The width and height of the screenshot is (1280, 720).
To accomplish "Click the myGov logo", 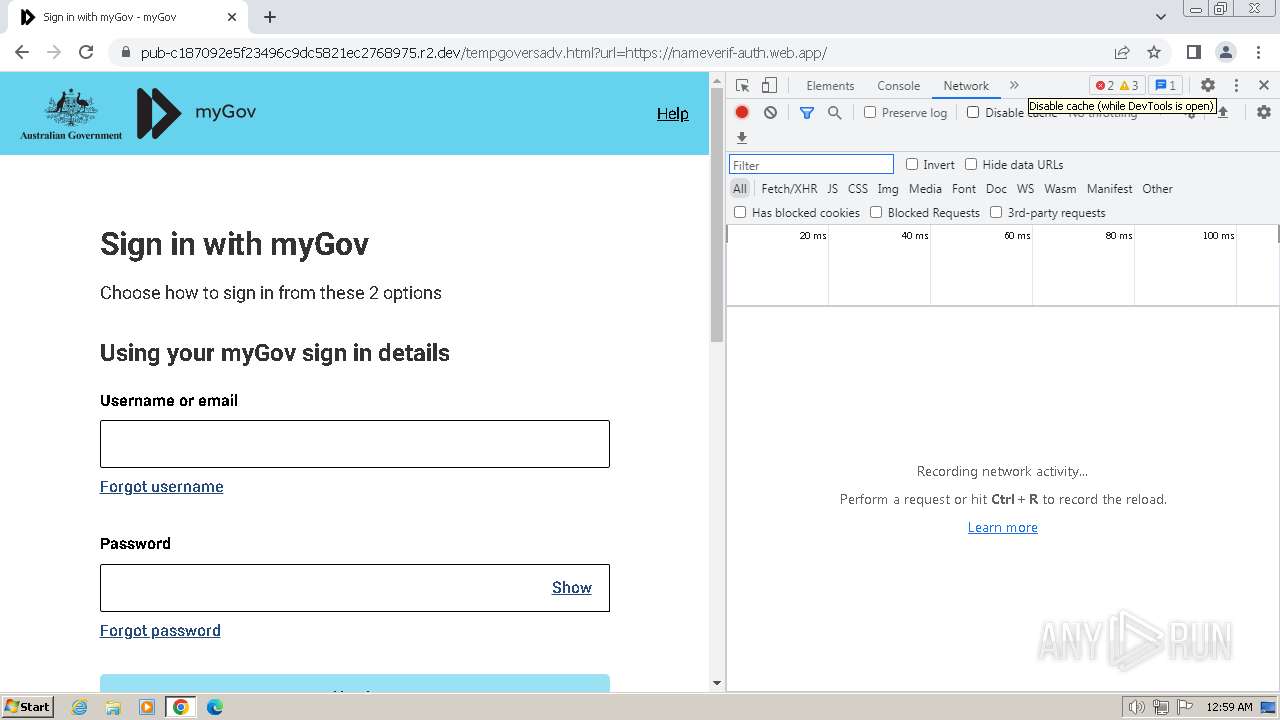I will point(196,113).
